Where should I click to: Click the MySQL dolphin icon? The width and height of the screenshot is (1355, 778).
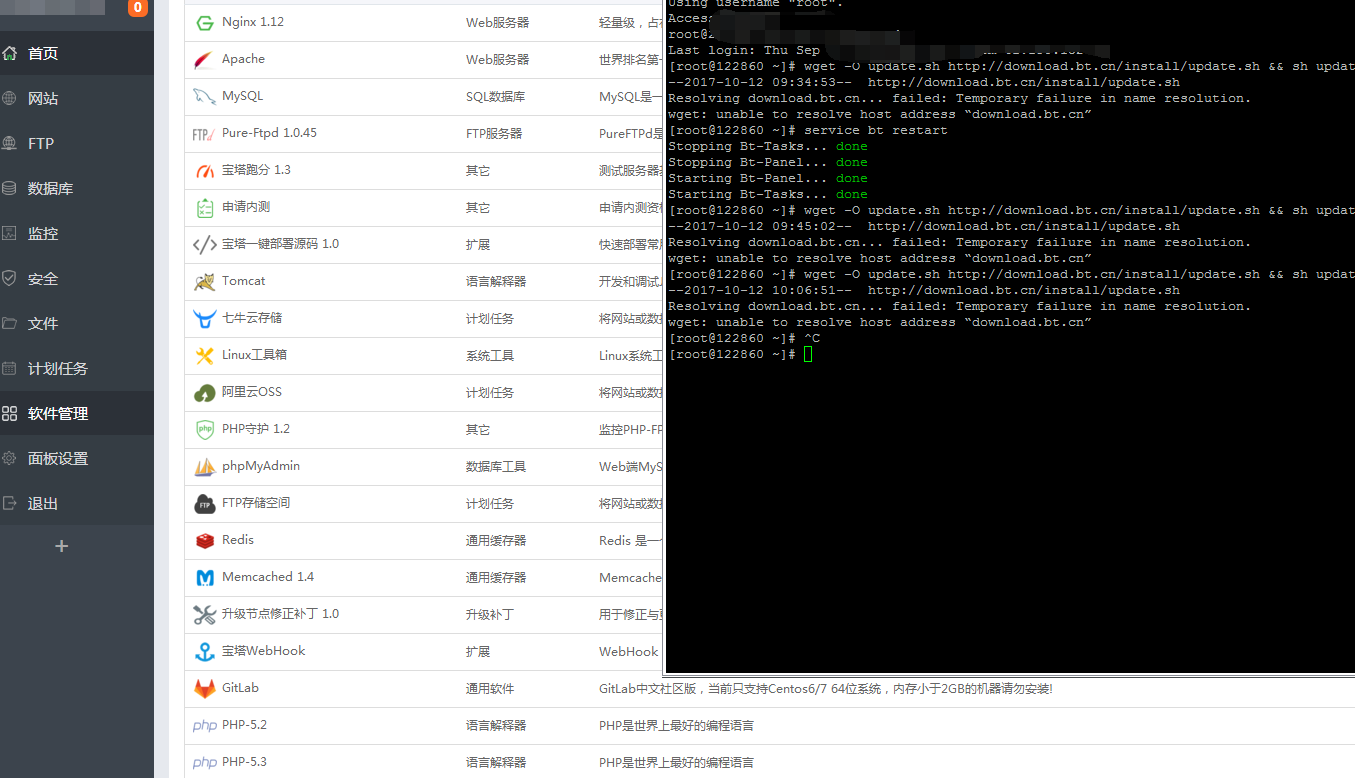tap(204, 97)
